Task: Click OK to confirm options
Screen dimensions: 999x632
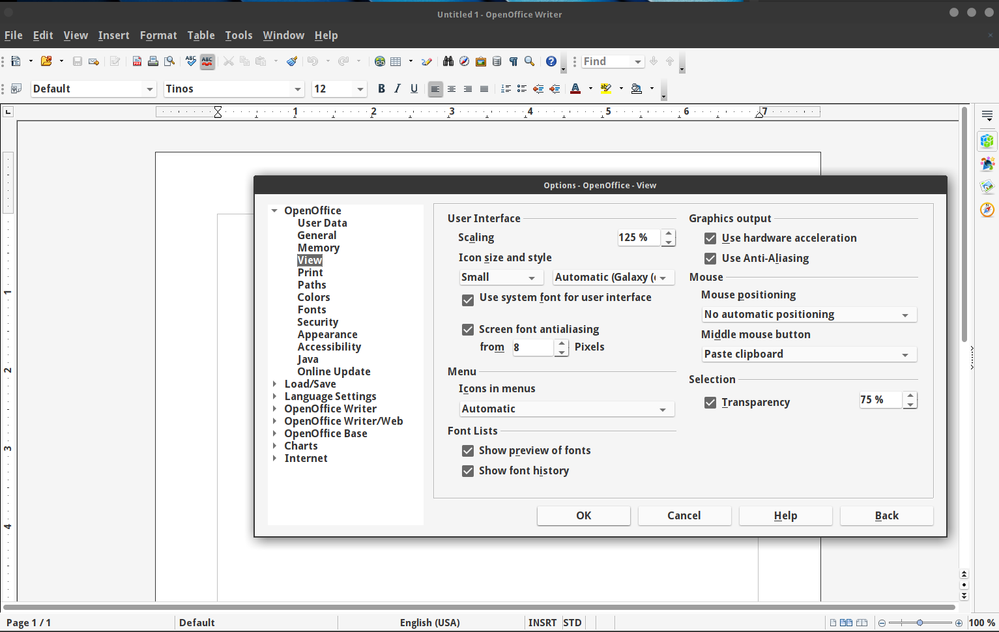Action: 583,515
